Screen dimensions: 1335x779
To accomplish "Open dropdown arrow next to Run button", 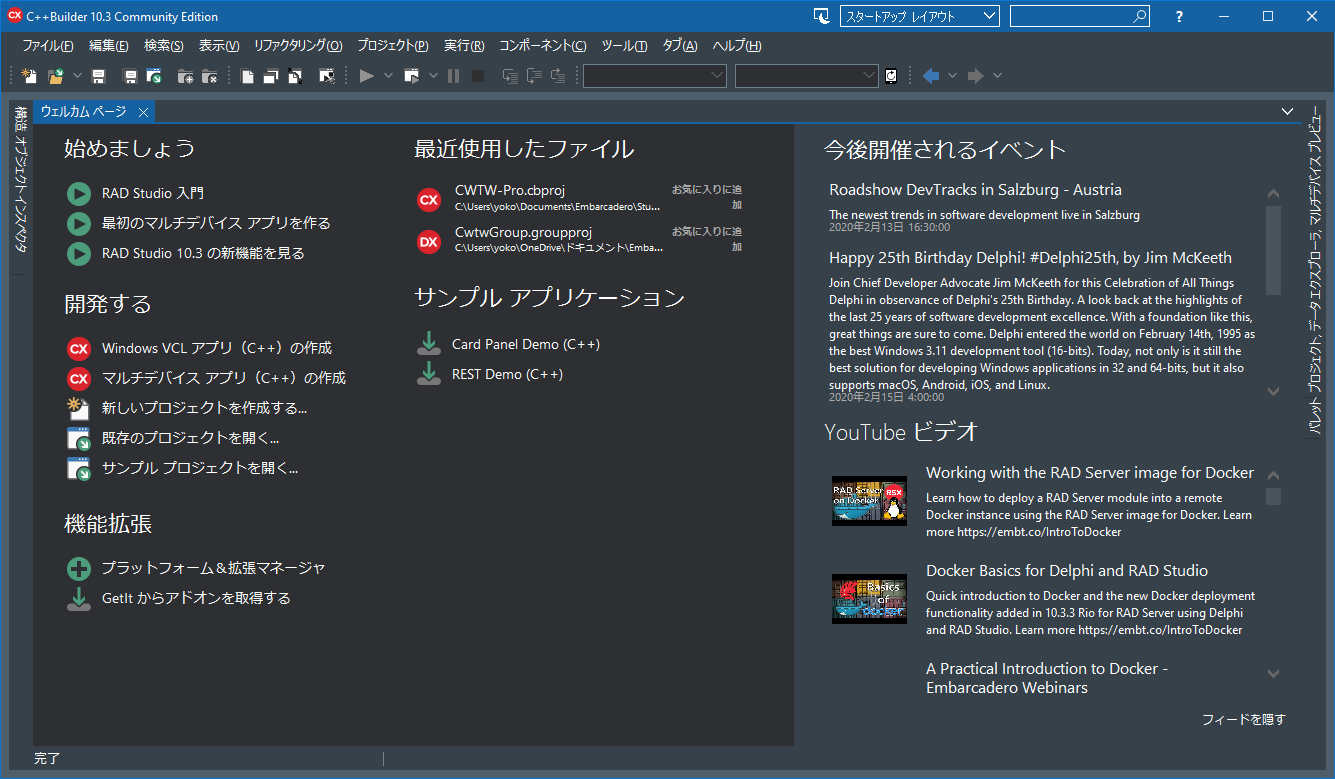I will (388, 76).
